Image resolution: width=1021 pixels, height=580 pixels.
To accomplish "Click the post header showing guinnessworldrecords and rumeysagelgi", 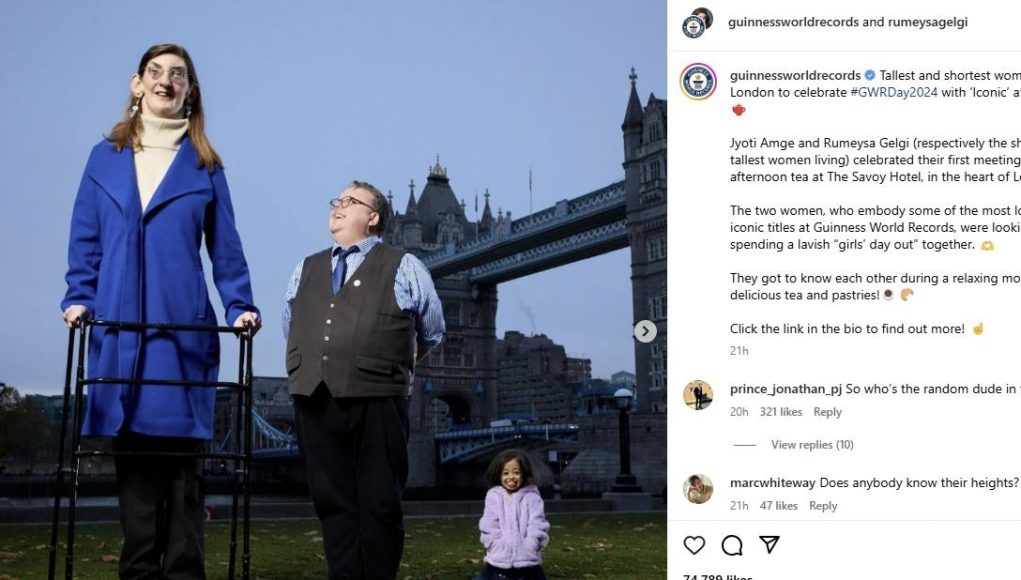I will click(848, 22).
